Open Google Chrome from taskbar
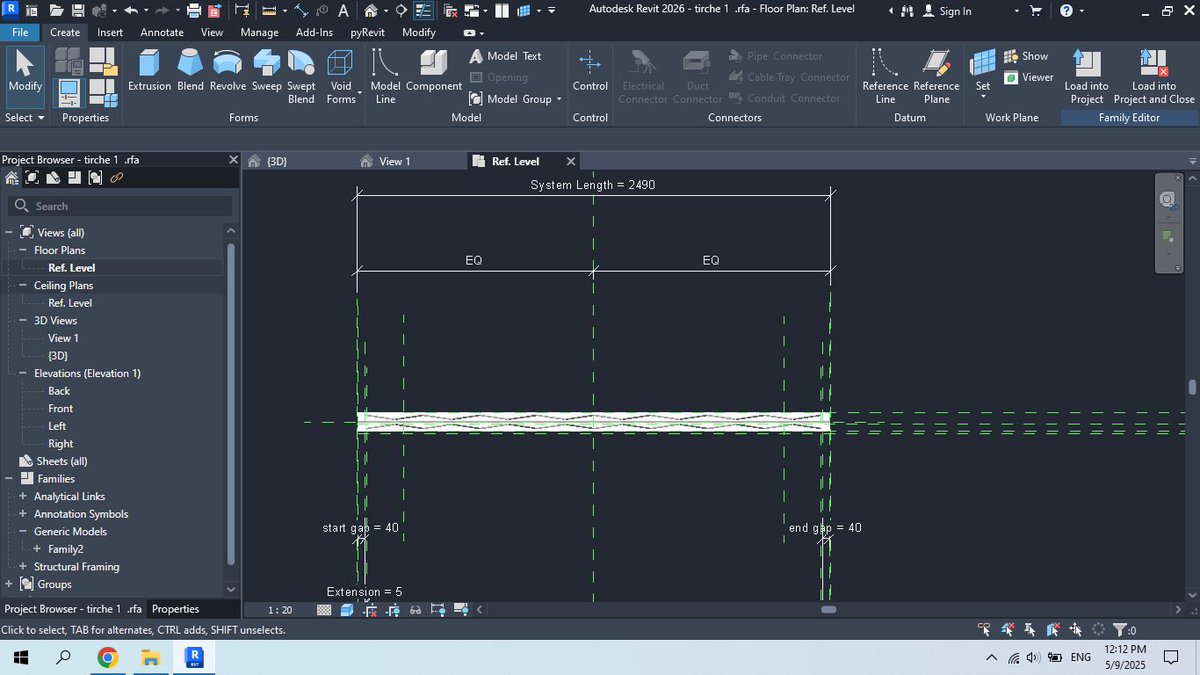 click(x=107, y=658)
